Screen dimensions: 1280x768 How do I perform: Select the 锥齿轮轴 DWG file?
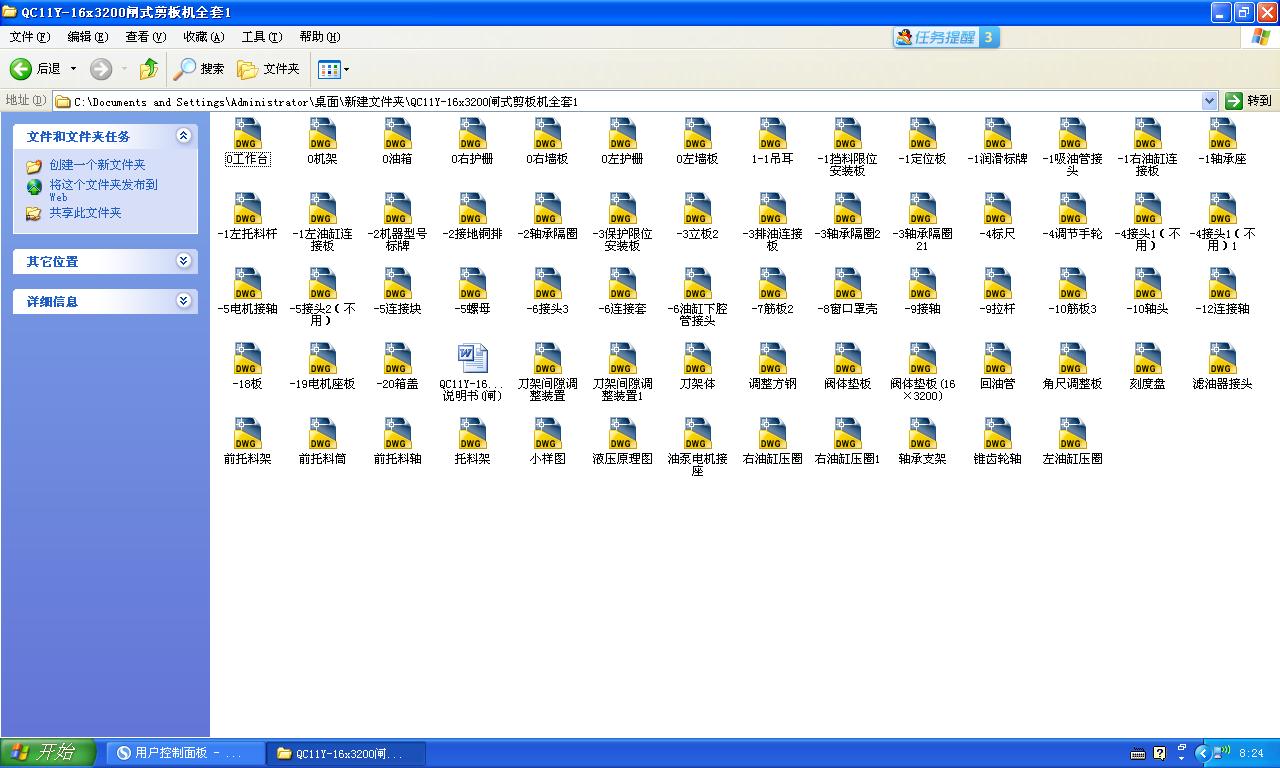pos(997,441)
